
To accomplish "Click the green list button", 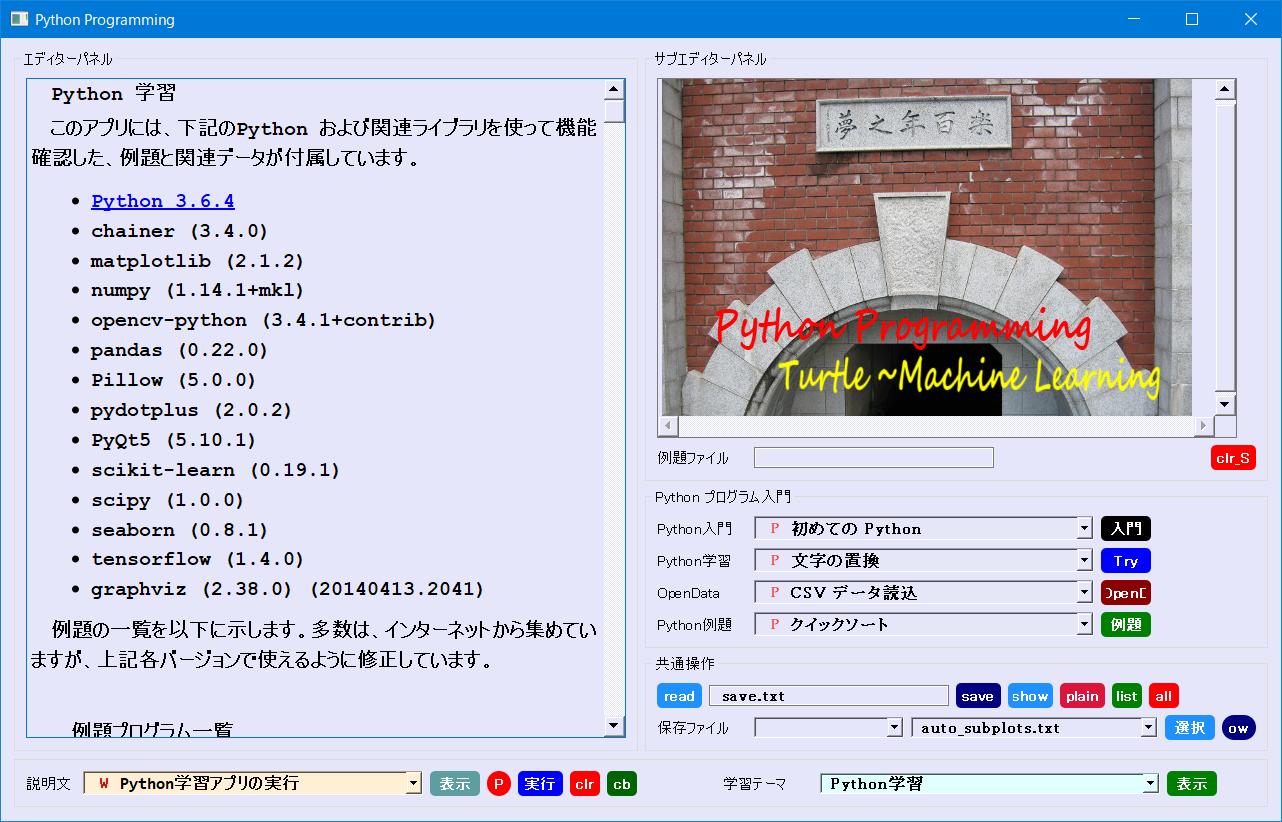I will coord(1127,696).
